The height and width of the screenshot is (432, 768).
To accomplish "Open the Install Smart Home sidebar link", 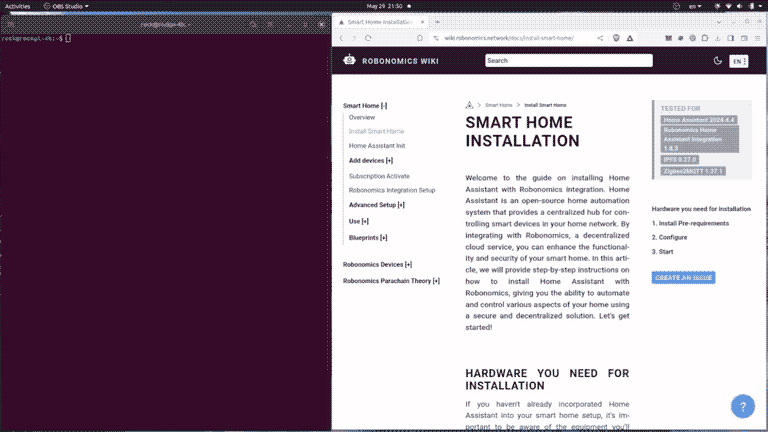I will pos(376,131).
